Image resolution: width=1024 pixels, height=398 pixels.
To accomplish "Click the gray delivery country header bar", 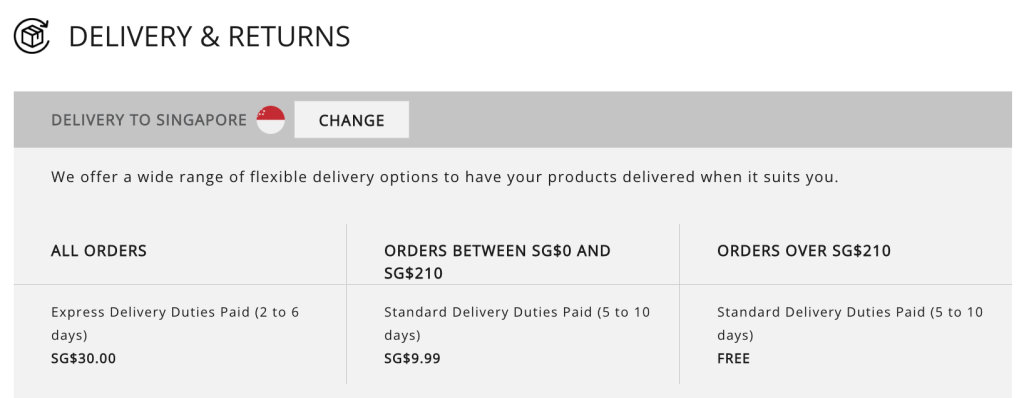I will click(x=513, y=120).
